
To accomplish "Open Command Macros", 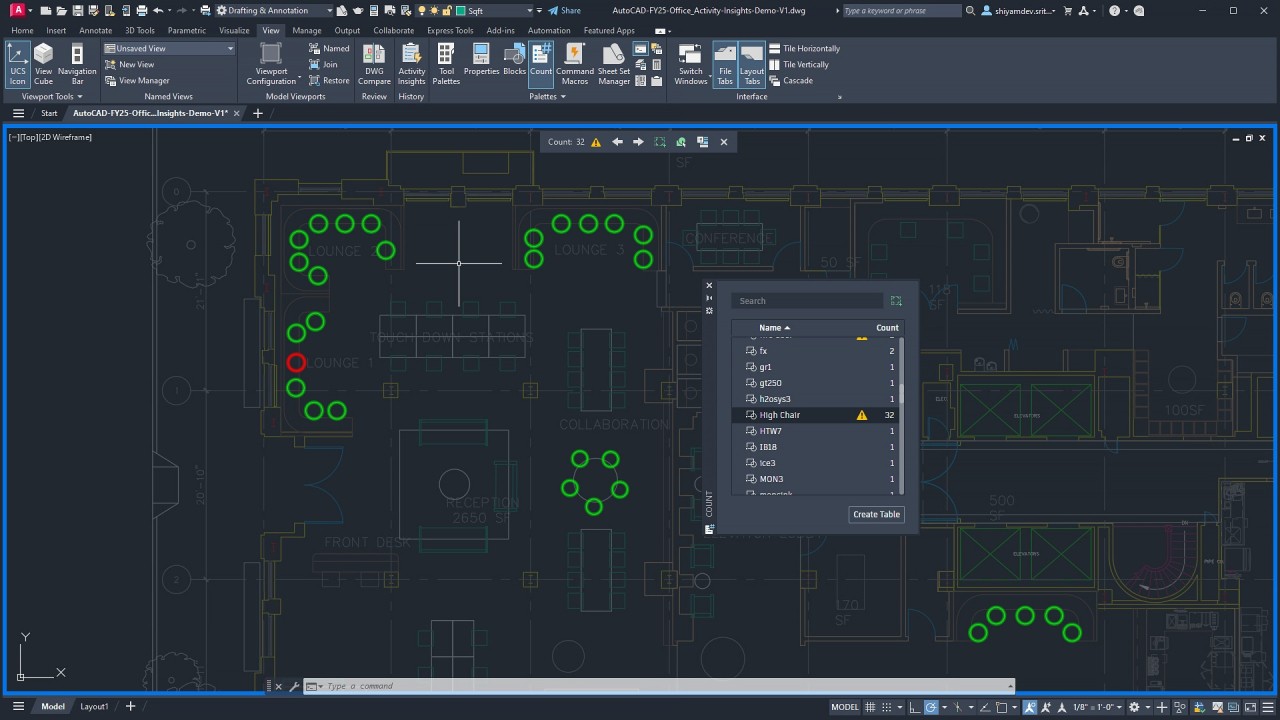I will 574,63.
